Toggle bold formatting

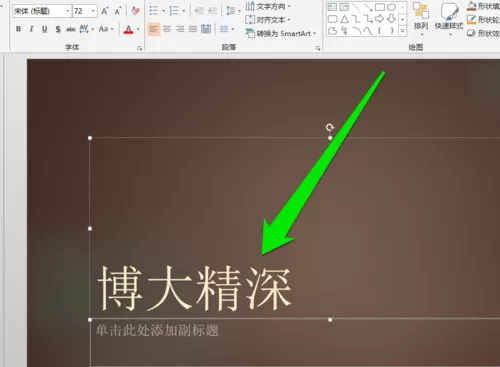click(19, 29)
